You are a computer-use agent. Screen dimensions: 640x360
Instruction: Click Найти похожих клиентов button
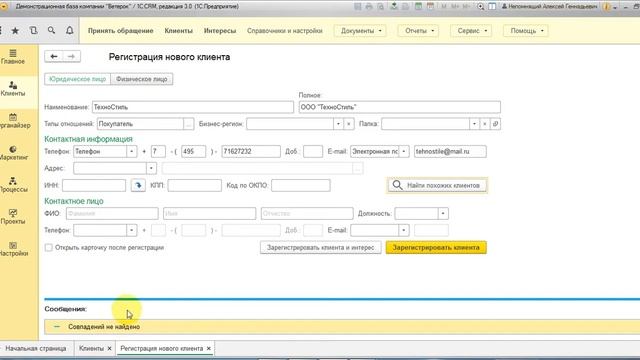click(437, 185)
